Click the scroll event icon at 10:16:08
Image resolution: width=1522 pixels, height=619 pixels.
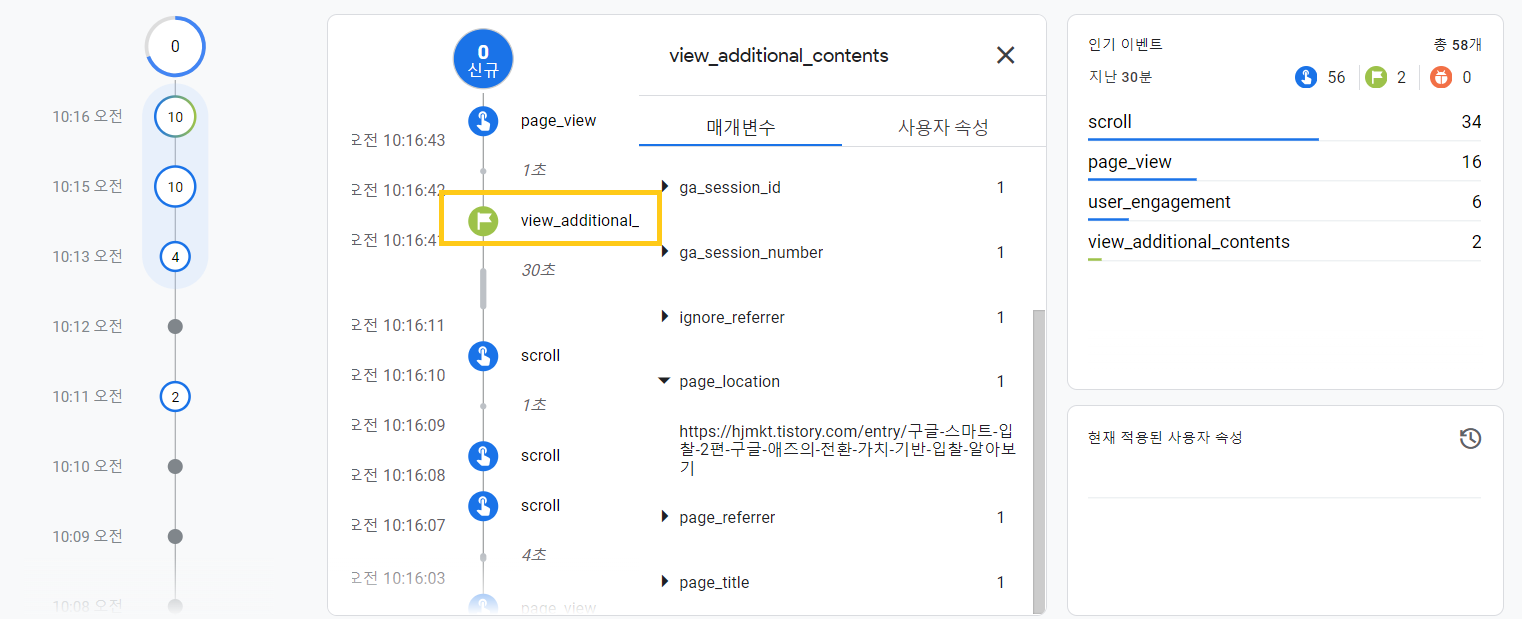pyautogui.click(x=483, y=455)
